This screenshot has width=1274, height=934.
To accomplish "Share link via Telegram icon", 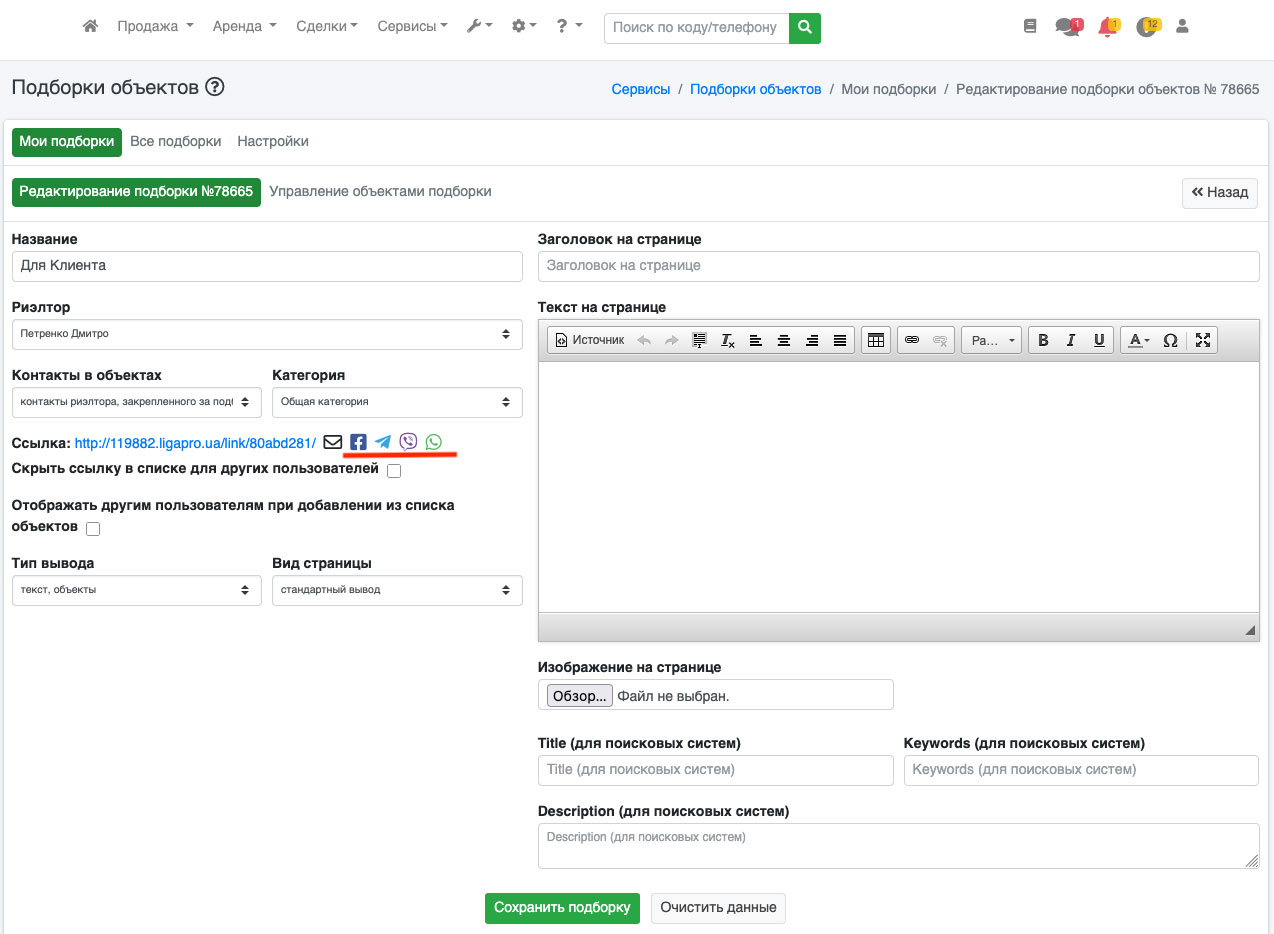I will pyautogui.click(x=383, y=442).
